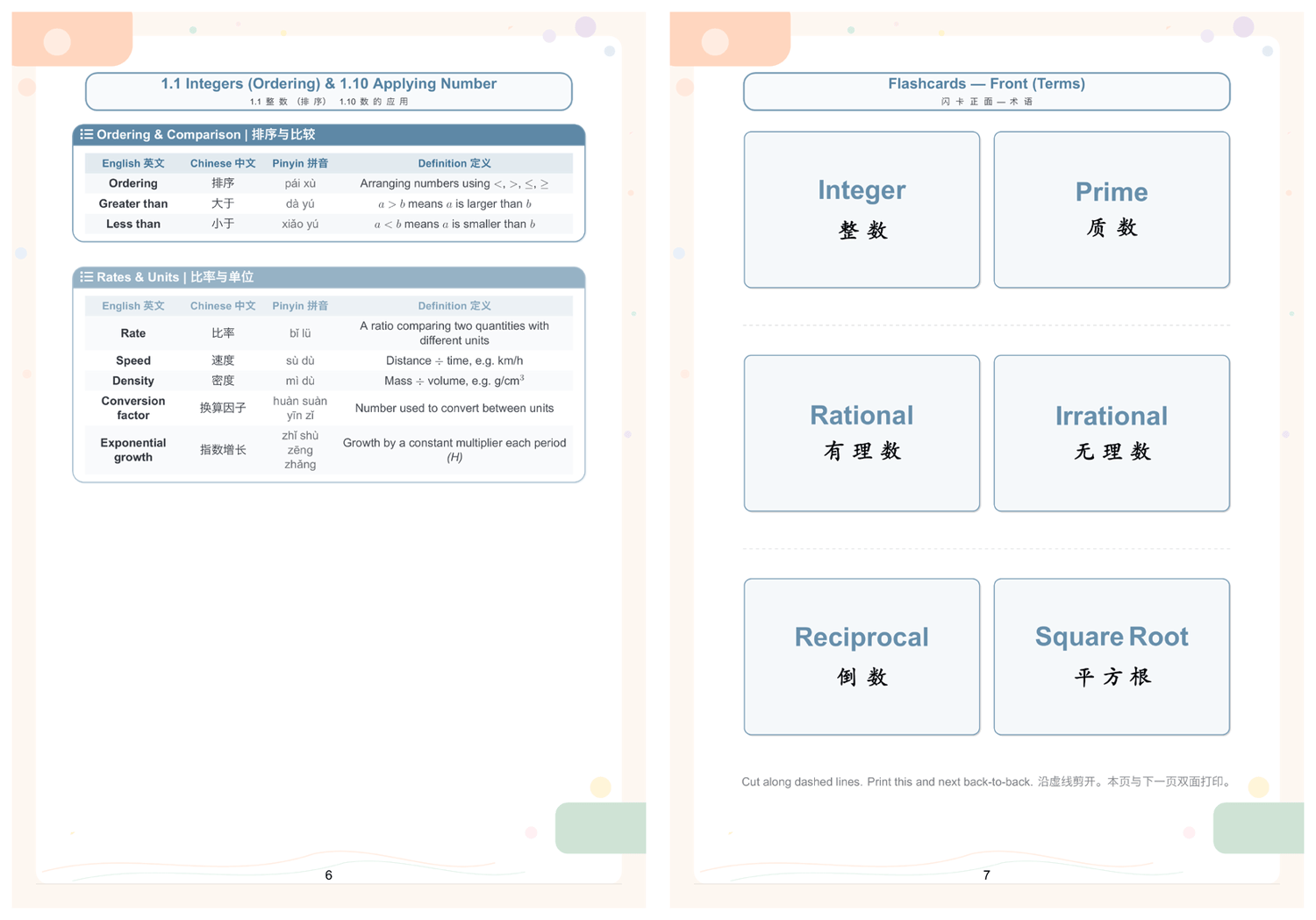The image size is (1316, 920).
Task: Click the pinyin 'huàn suàn yīn zǐ'
Action: [x=300, y=408]
